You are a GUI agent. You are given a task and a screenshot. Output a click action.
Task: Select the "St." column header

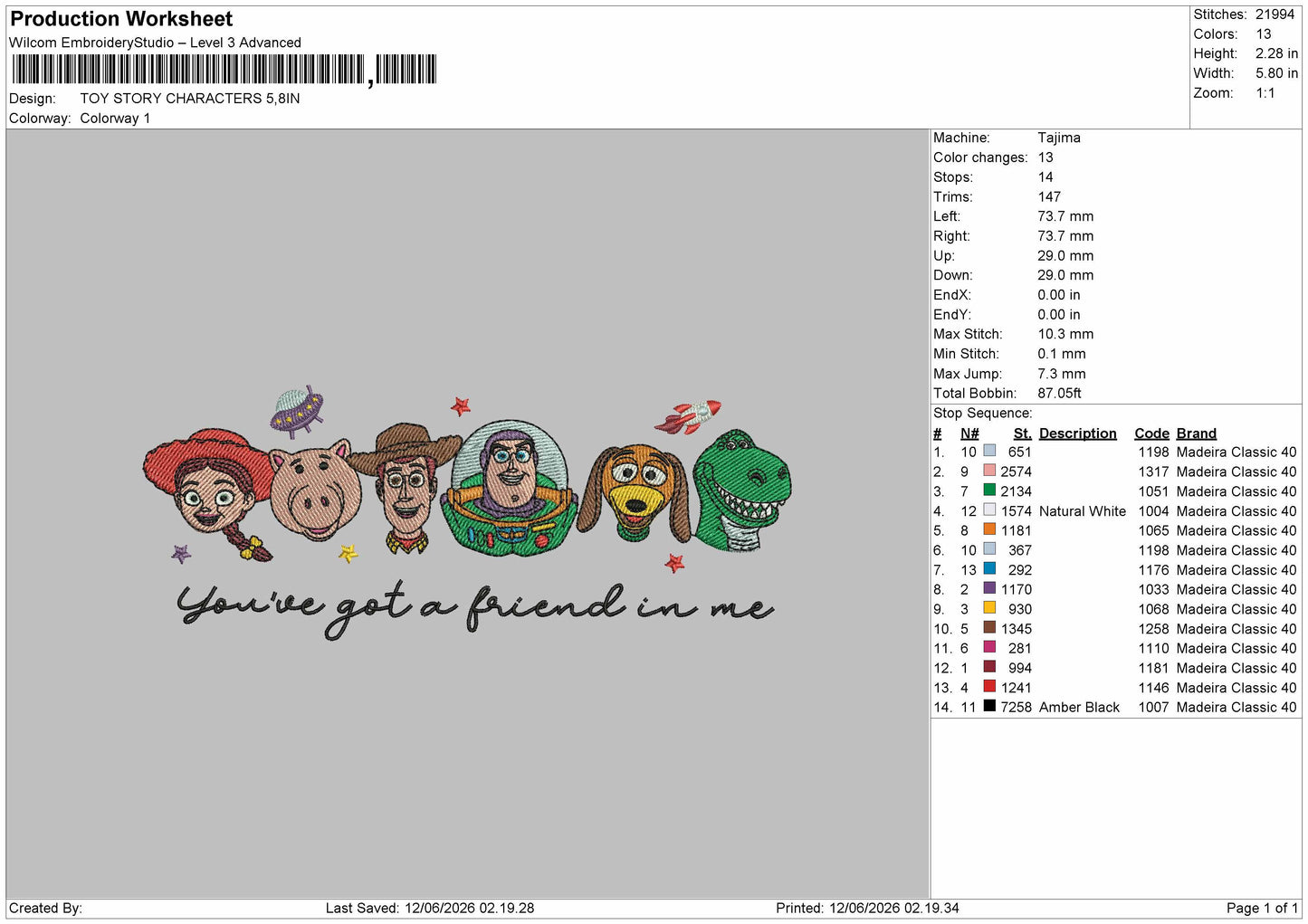point(1022,433)
